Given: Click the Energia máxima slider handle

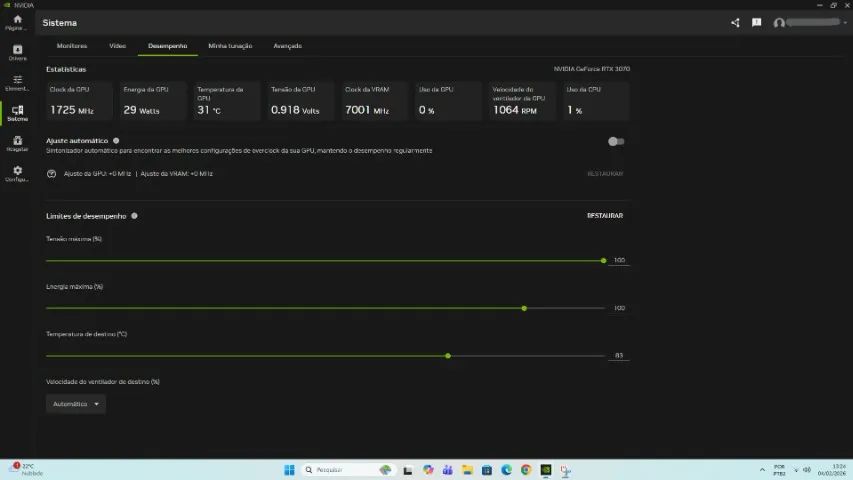Looking at the screenshot, I should [x=524, y=309].
